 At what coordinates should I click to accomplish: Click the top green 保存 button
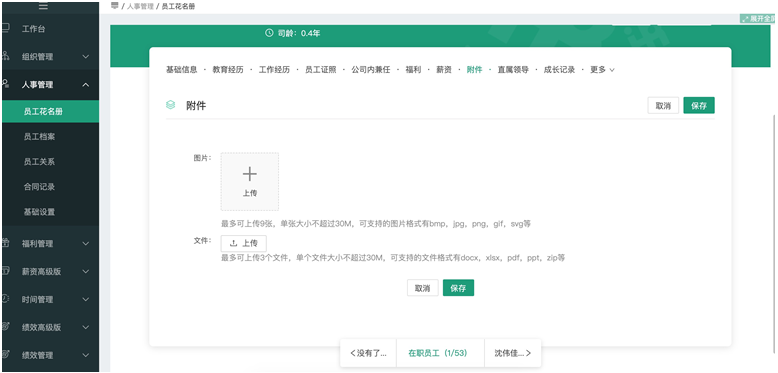pos(699,105)
